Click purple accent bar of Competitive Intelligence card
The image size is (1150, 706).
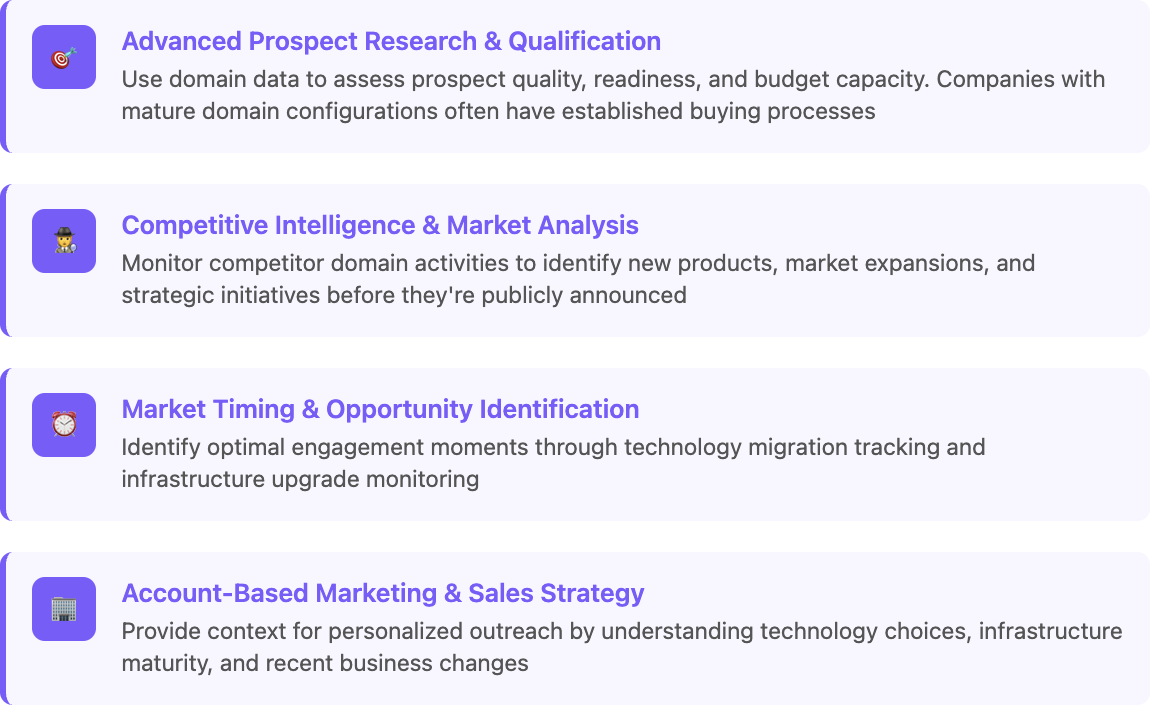pos(4,260)
